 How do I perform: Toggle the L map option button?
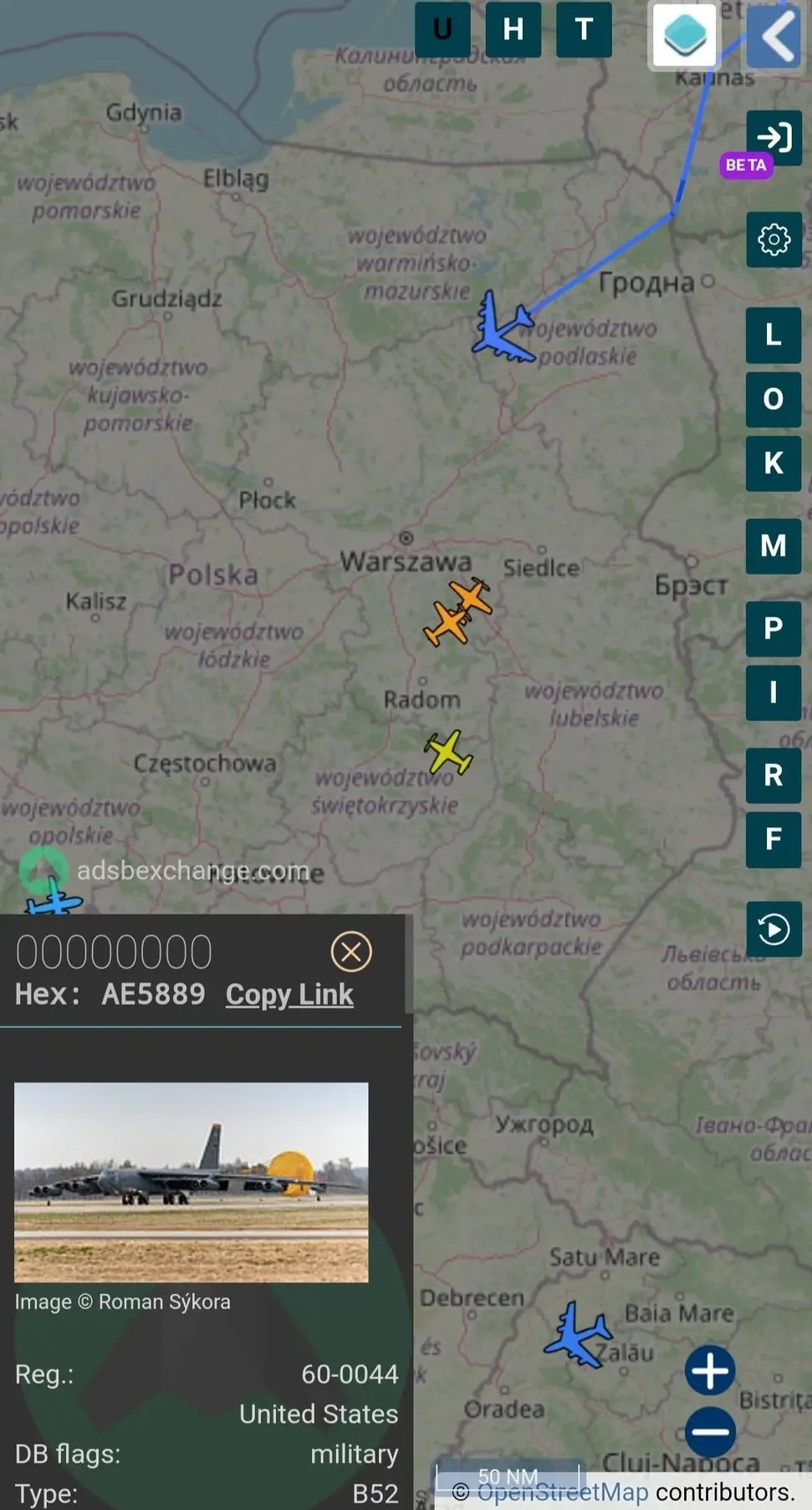tap(774, 335)
